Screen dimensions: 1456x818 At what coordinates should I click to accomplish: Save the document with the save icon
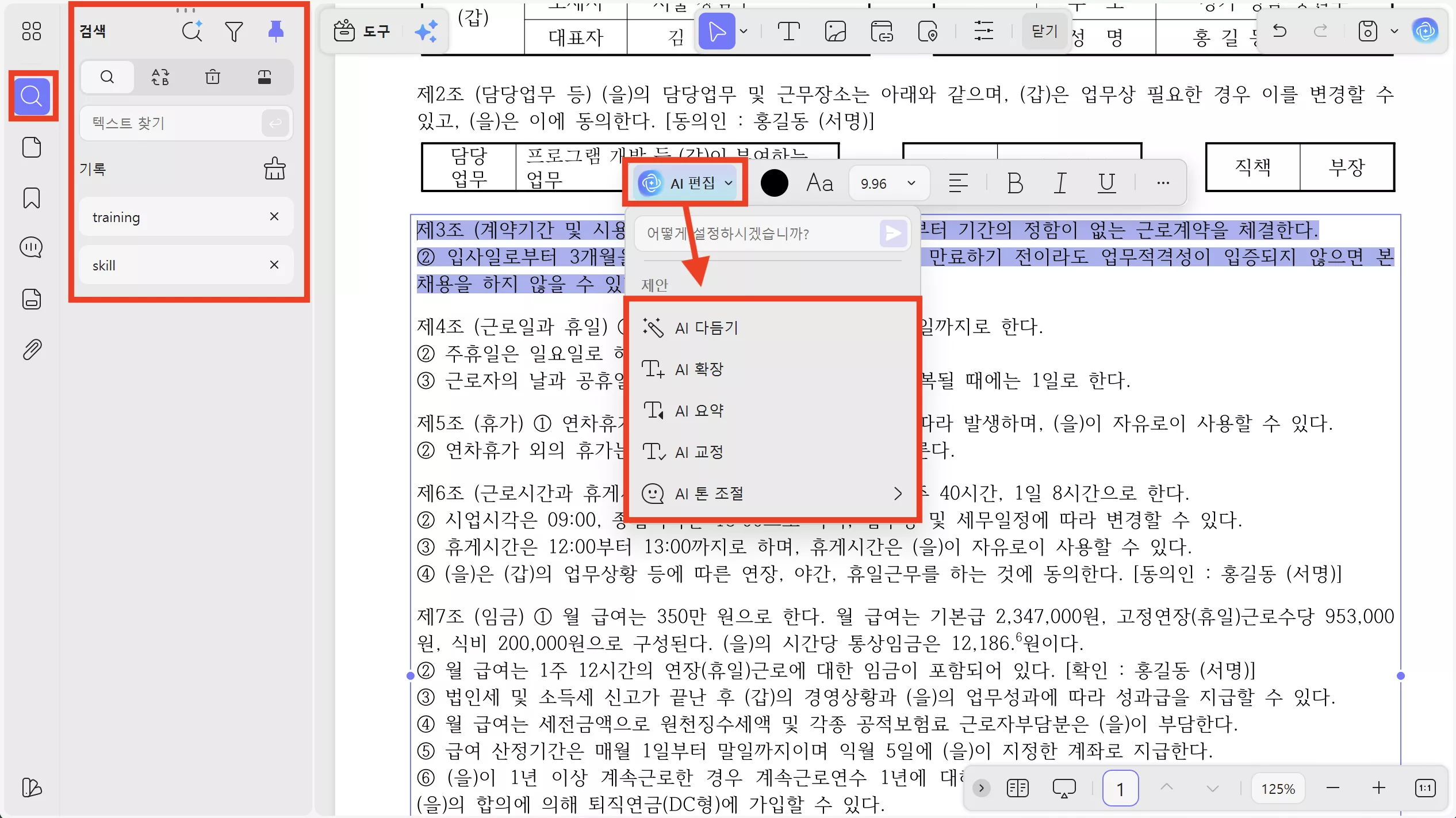click(x=1367, y=30)
